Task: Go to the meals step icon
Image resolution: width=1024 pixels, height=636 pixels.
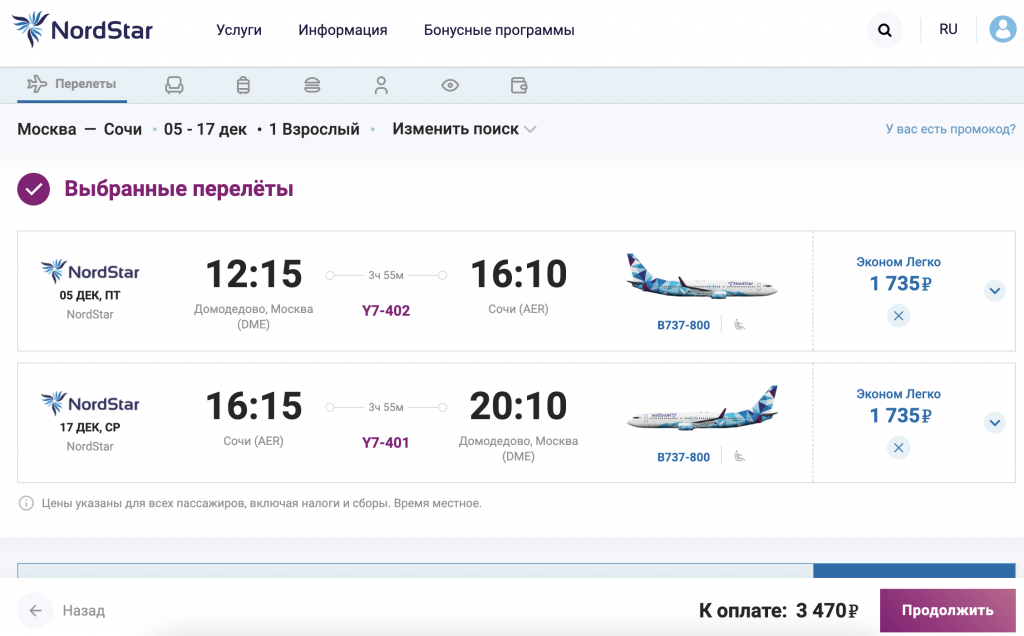Action: click(x=312, y=85)
